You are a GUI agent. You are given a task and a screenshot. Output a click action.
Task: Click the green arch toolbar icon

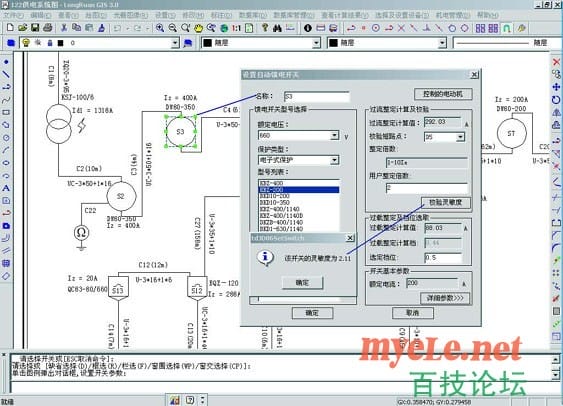tap(507, 28)
